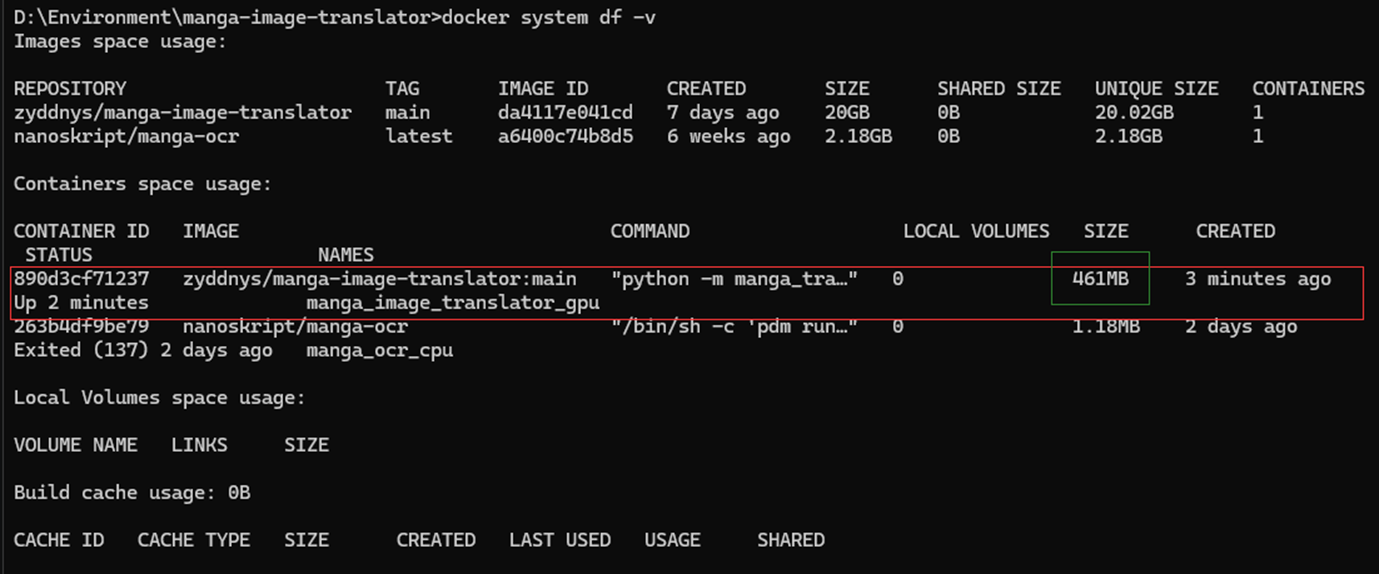1379x574 pixels.
Task: Select the manga_ocr_cpu container name
Action: point(380,351)
